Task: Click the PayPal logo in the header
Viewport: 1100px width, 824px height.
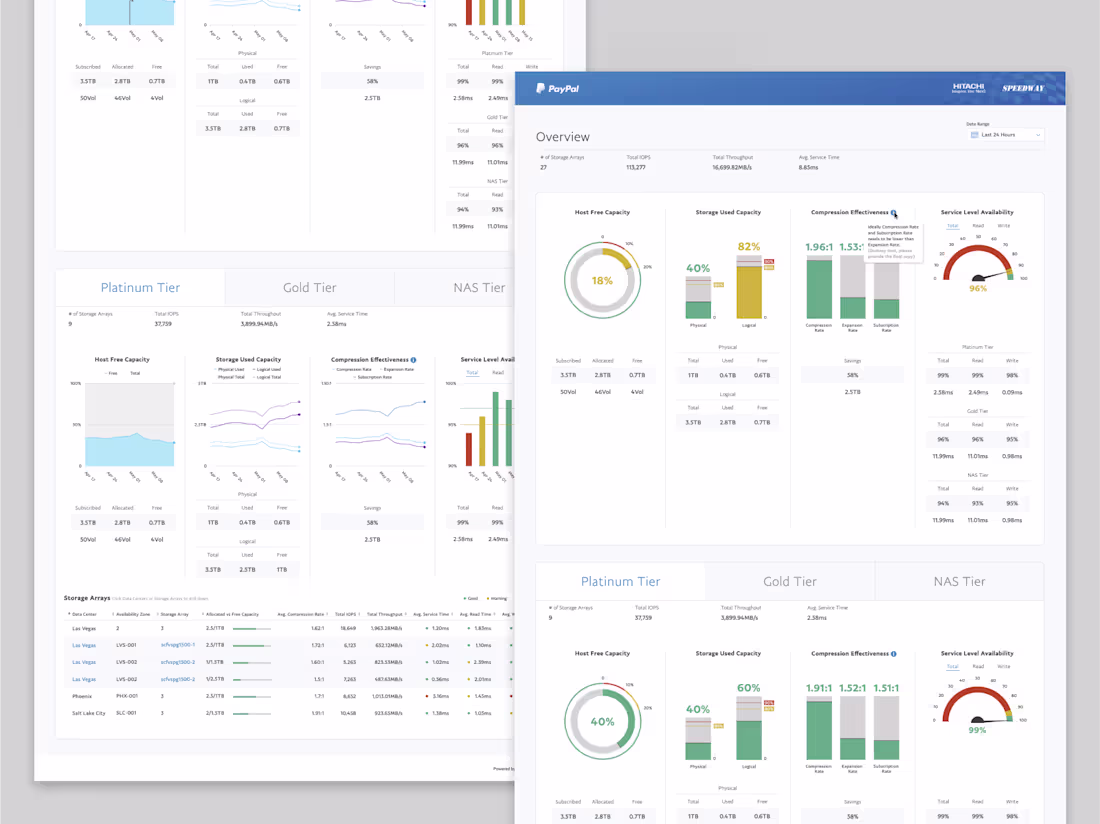Action: [x=556, y=88]
